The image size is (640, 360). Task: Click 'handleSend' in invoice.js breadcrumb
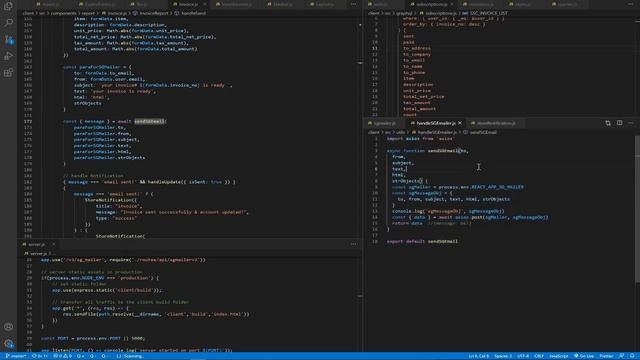pyautogui.click(x=193, y=13)
